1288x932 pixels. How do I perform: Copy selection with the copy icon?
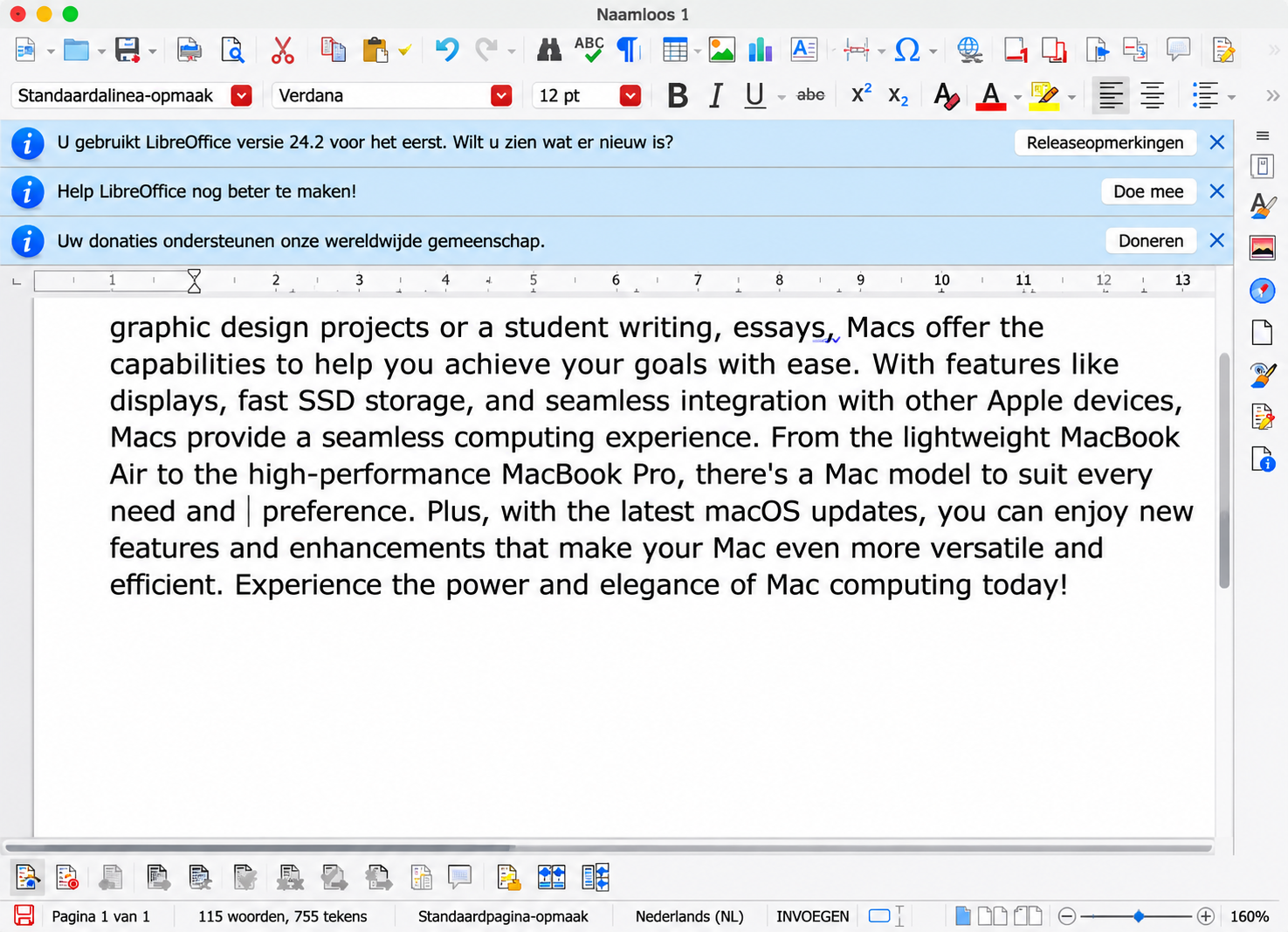coord(333,50)
